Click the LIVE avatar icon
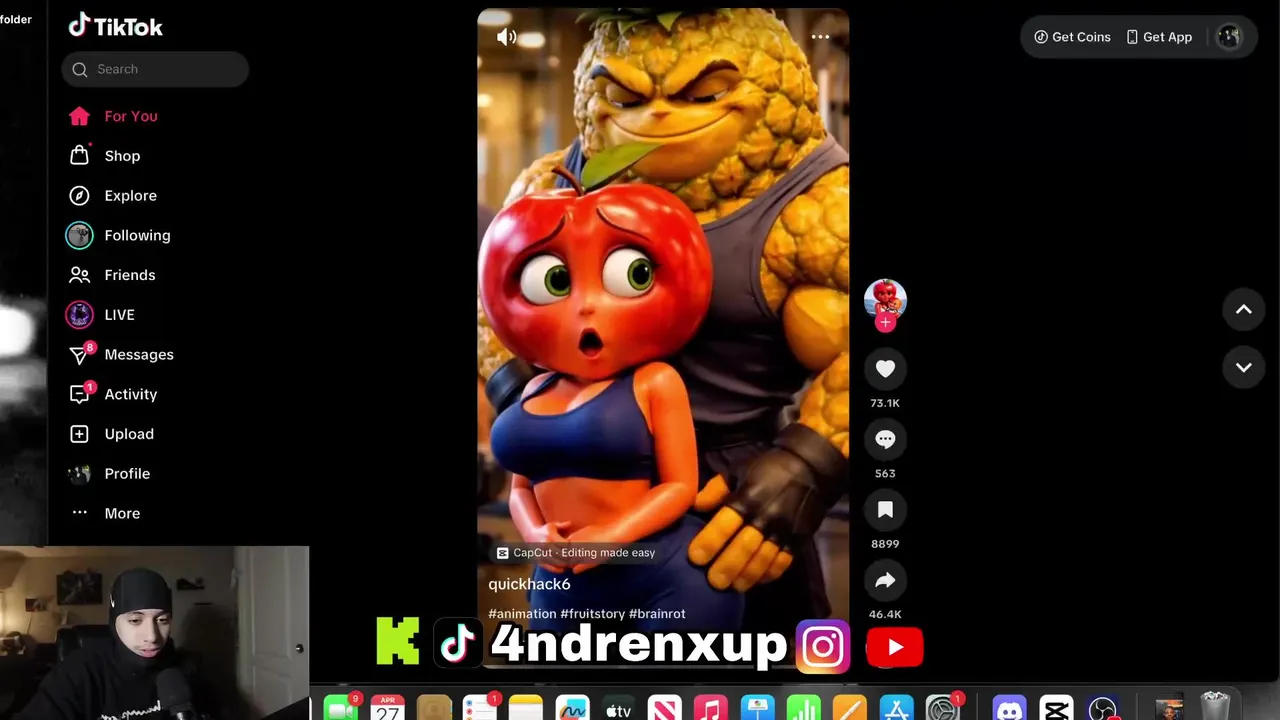The image size is (1280, 720). [x=79, y=315]
